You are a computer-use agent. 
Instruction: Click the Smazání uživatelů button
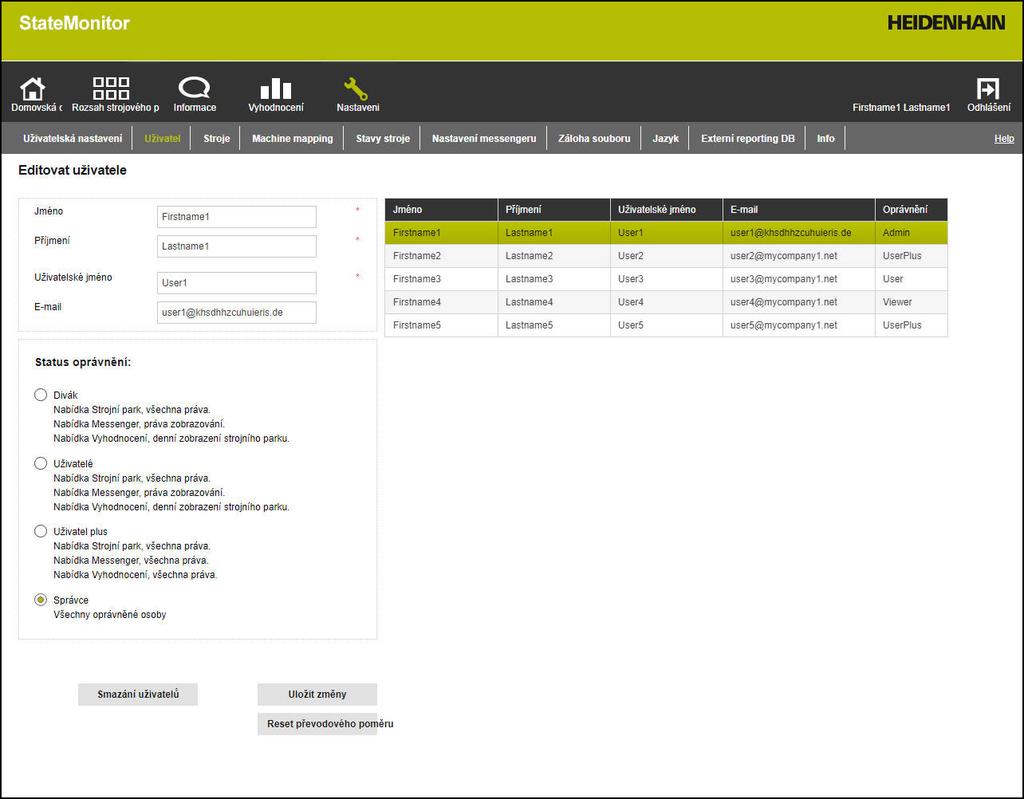point(138,694)
